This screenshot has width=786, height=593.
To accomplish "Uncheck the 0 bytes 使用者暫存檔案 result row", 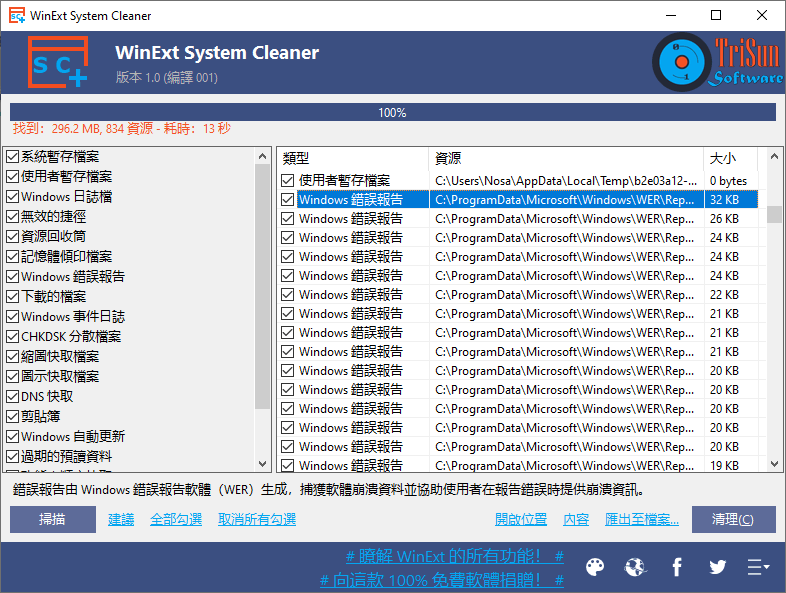I will (287, 180).
